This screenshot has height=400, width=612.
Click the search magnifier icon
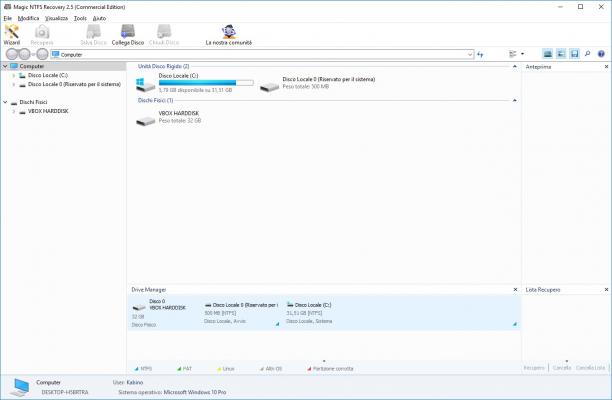pyautogui.click(x=587, y=54)
